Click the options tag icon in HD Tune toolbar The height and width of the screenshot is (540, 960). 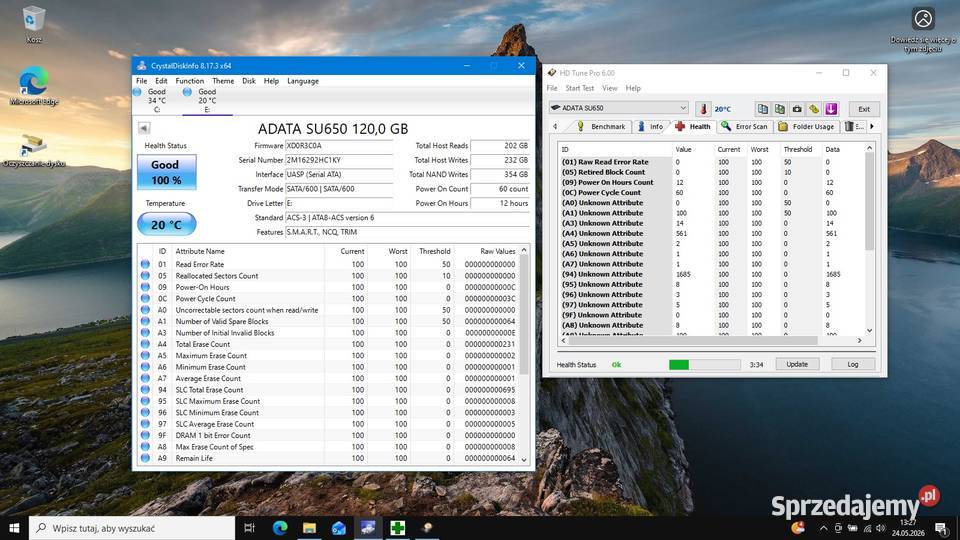coord(814,108)
